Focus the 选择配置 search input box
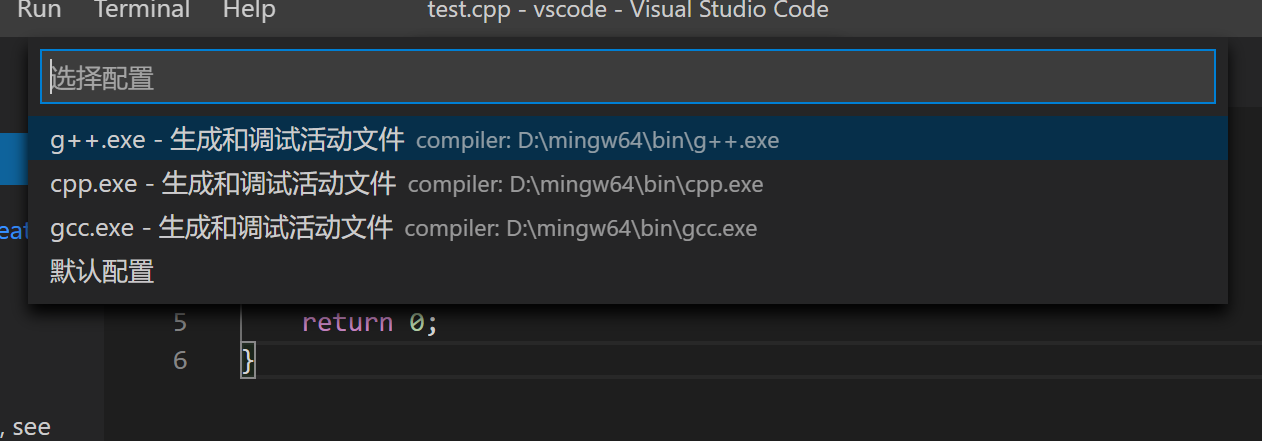 point(627,77)
